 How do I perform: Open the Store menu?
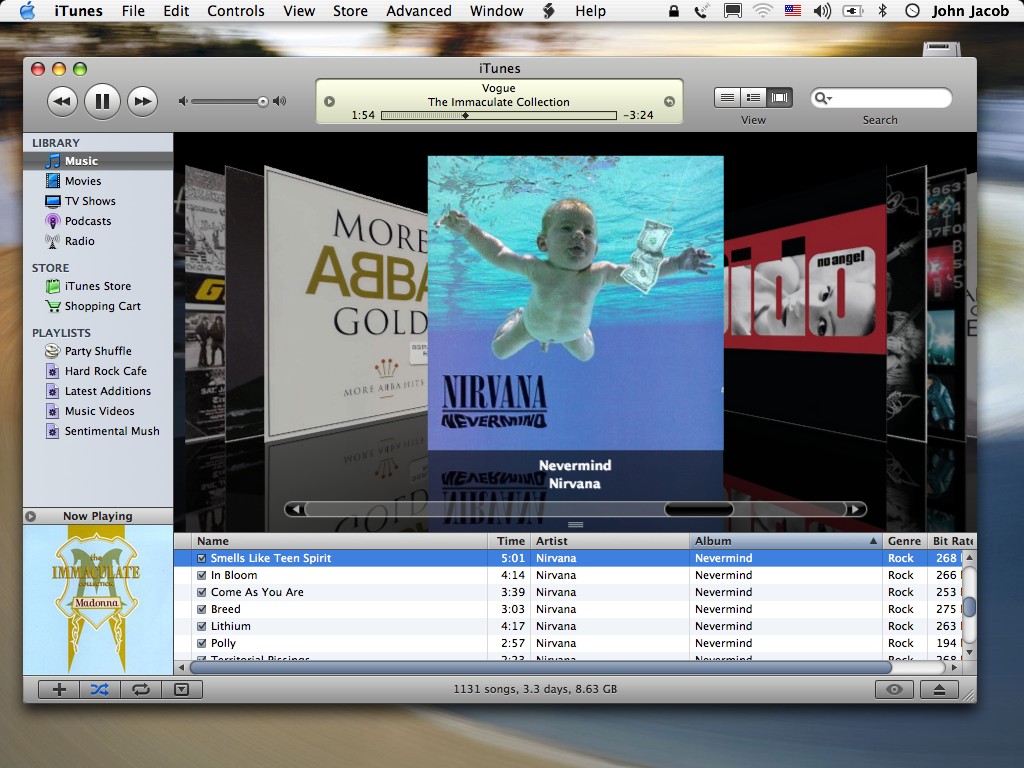click(x=350, y=11)
